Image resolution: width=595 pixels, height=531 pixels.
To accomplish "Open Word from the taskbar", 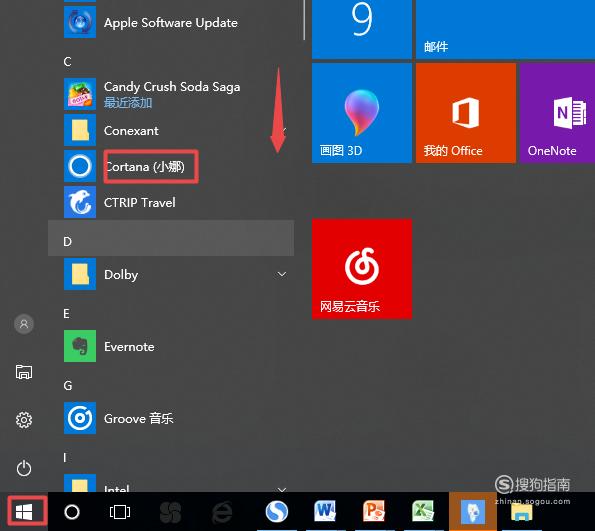I will (325, 511).
